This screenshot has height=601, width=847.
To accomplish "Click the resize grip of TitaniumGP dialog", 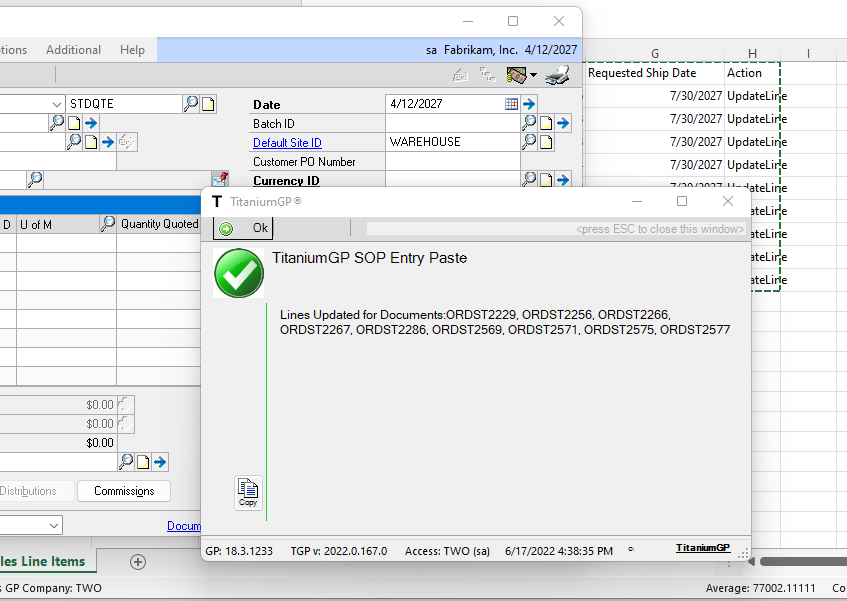I will click(743, 553).
